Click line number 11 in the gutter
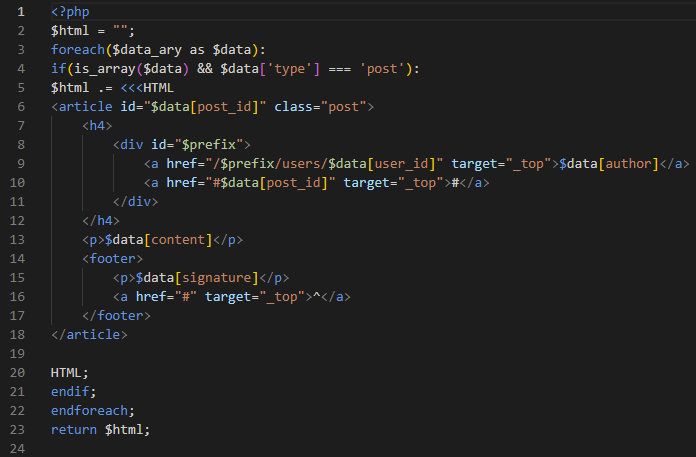 [17, 202]
